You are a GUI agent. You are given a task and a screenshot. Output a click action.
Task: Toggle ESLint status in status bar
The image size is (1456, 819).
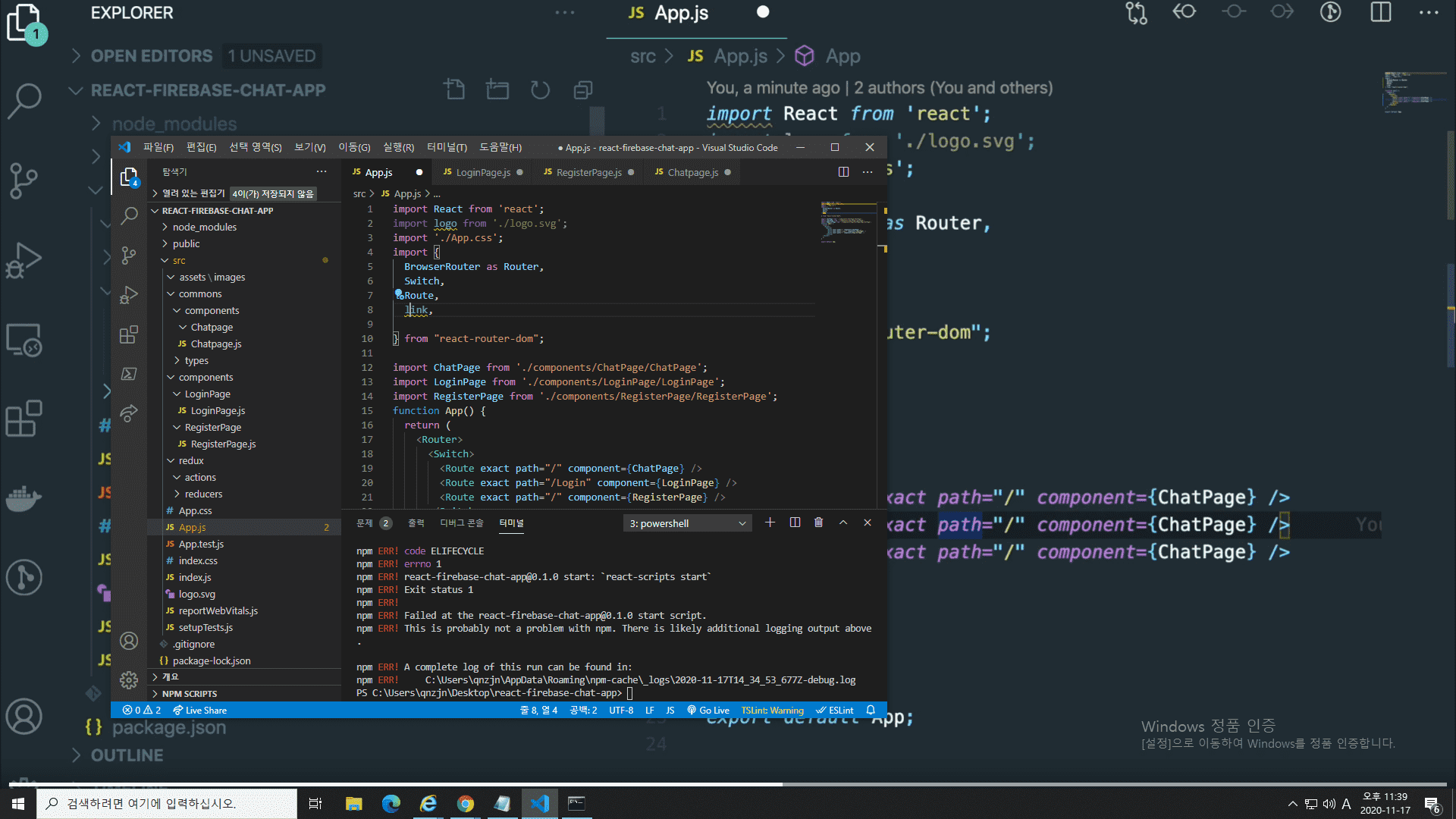(x=834, y=711)
